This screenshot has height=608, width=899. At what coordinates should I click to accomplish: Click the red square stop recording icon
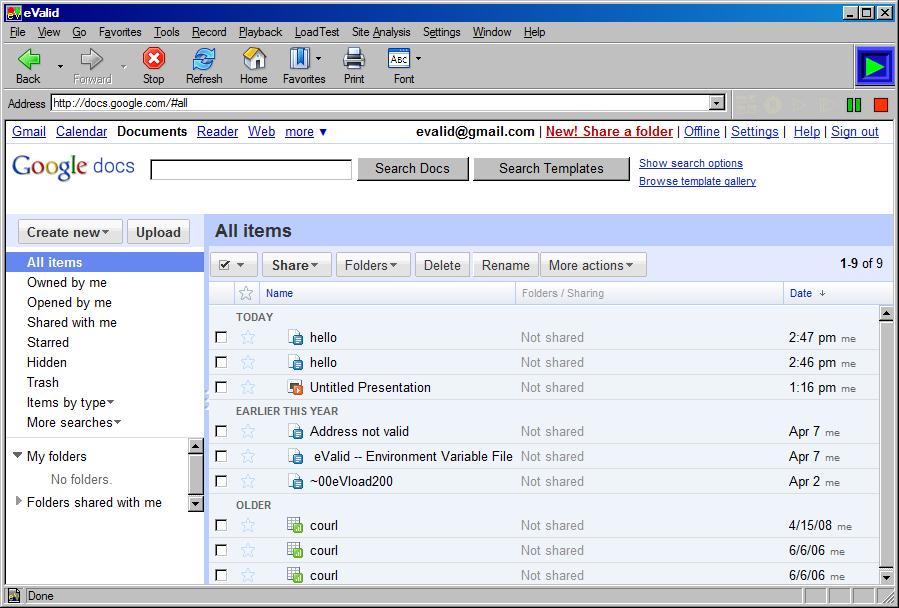(x=881, y=105)
